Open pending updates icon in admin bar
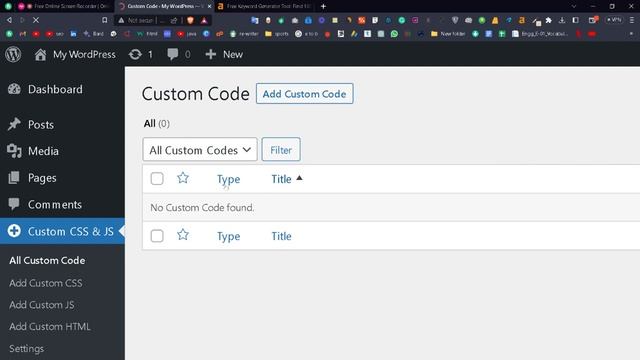Screen dimensions: 640x360 (135, 54)
